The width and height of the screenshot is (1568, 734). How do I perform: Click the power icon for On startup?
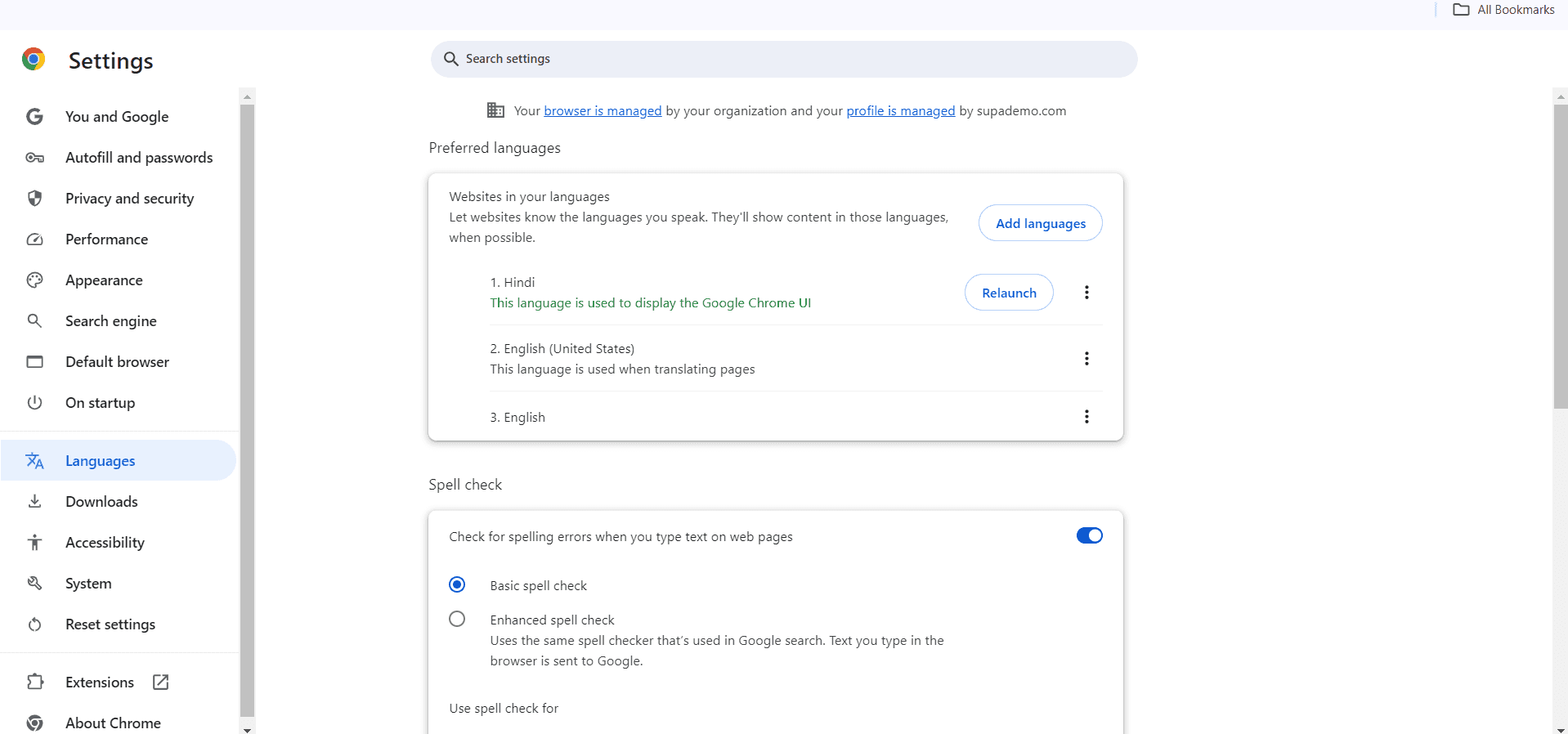pyautogui.click(x=34, y=402)
